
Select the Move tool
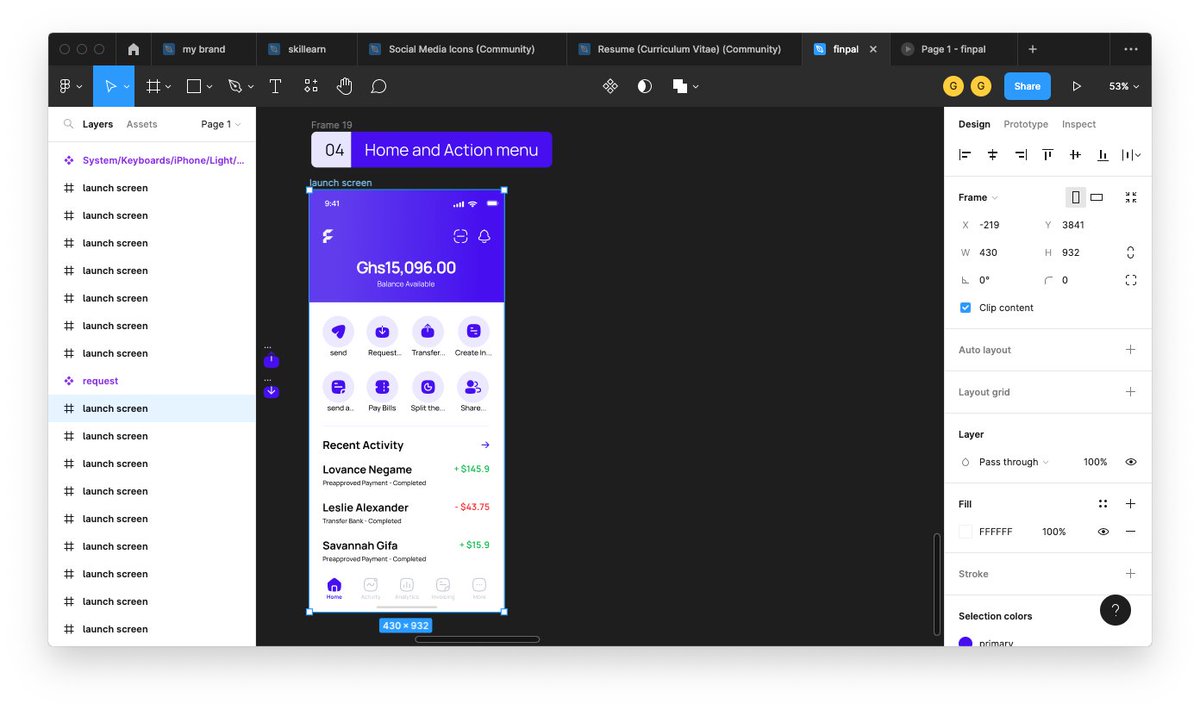[x=113, y=86]
